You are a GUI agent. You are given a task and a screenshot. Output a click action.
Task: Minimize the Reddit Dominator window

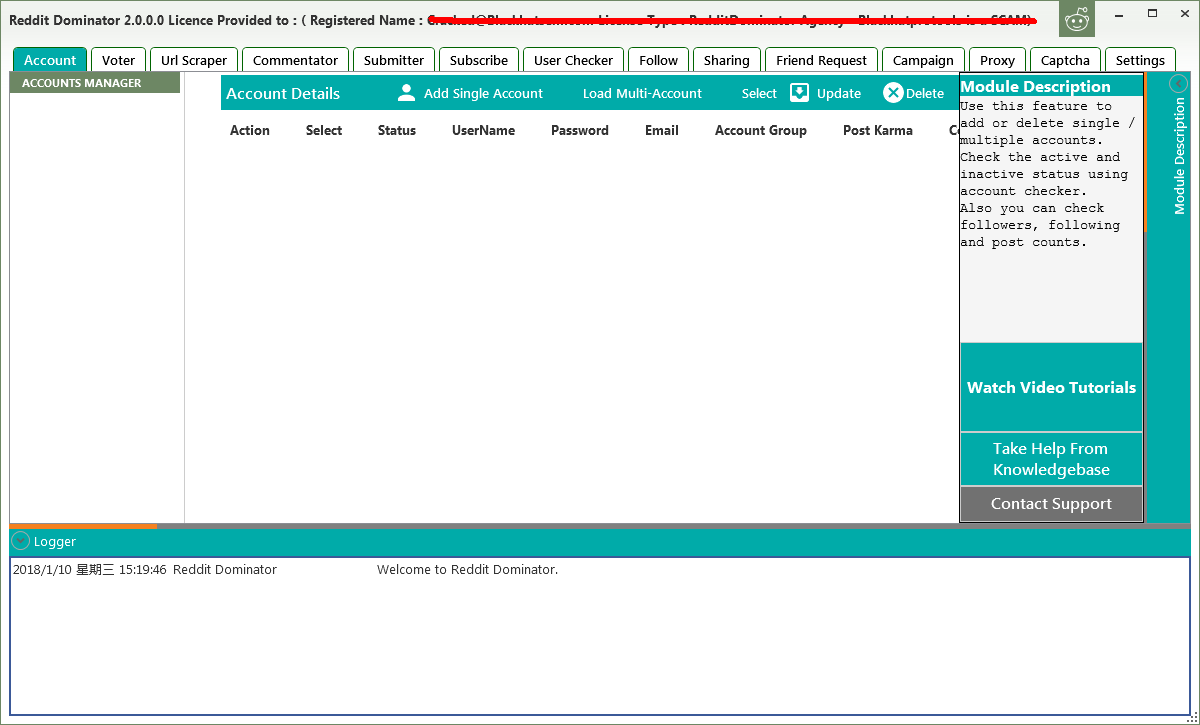pos(1117,14)
